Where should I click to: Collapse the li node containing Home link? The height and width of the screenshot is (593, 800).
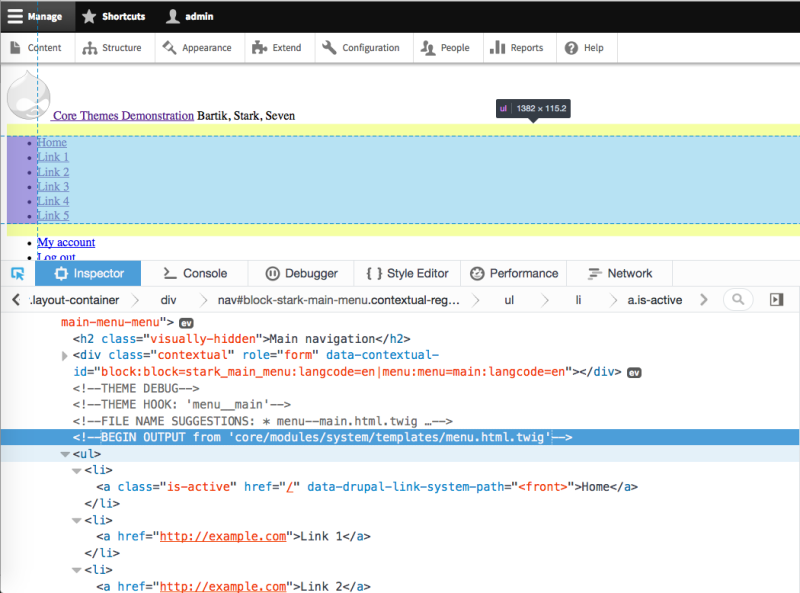tap(77, 471)
